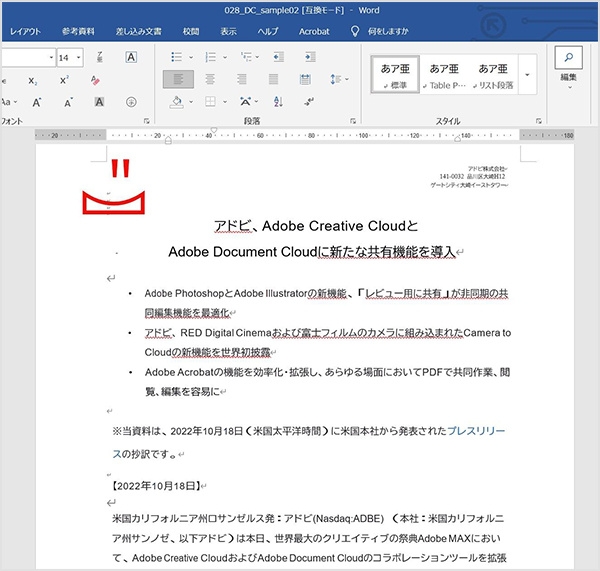Apply borders to the paragraph
The height and width of the screenshot is (571, 600).
pos(210,101)
